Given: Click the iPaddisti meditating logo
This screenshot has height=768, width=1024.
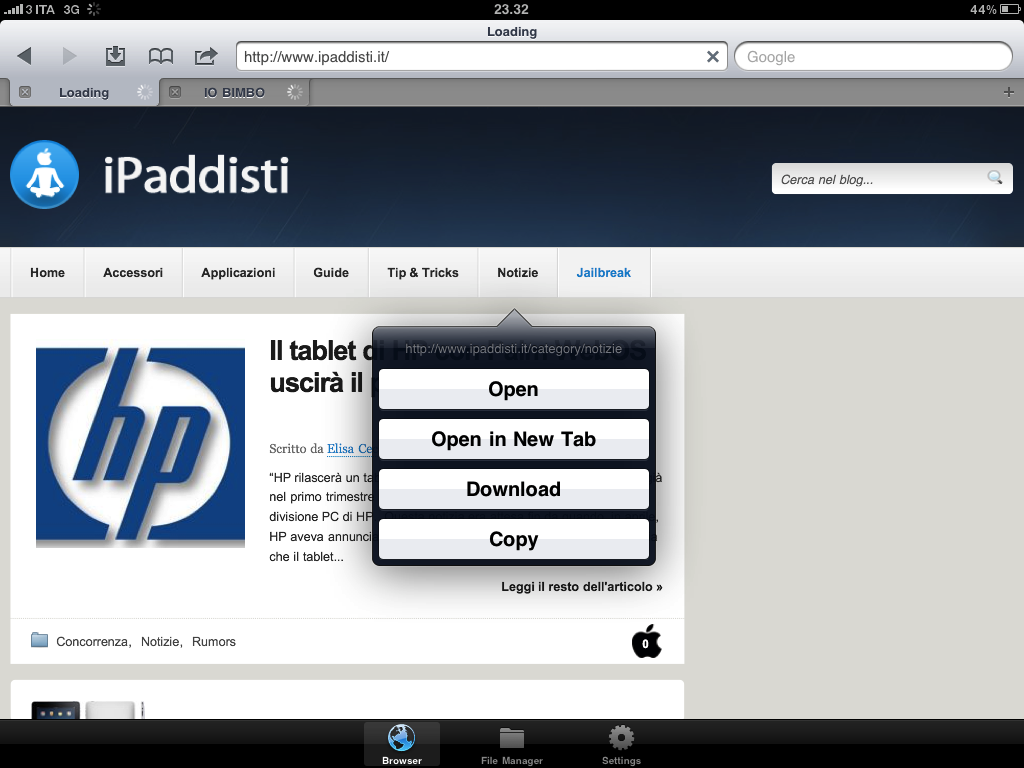Looking at the screenshot, I should coord(44,174).
